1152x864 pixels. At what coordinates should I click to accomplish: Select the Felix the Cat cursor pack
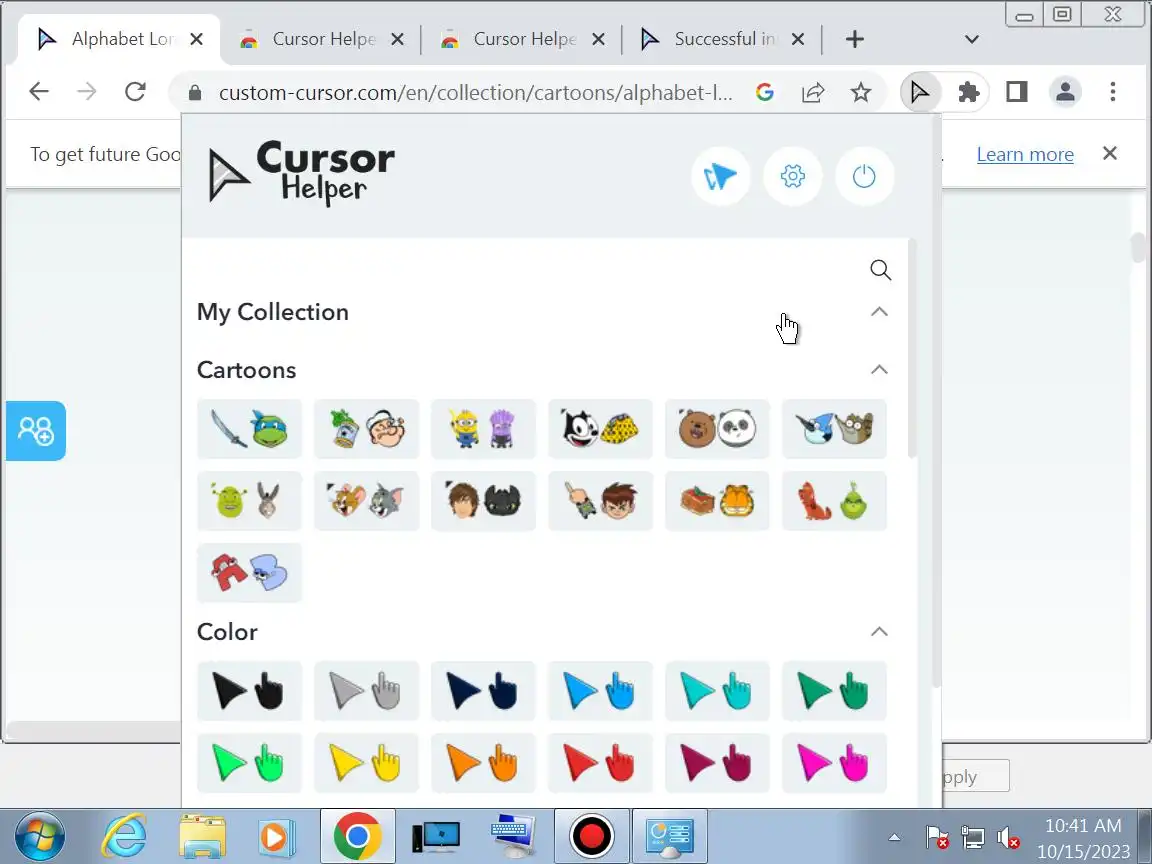click(600, 429)
